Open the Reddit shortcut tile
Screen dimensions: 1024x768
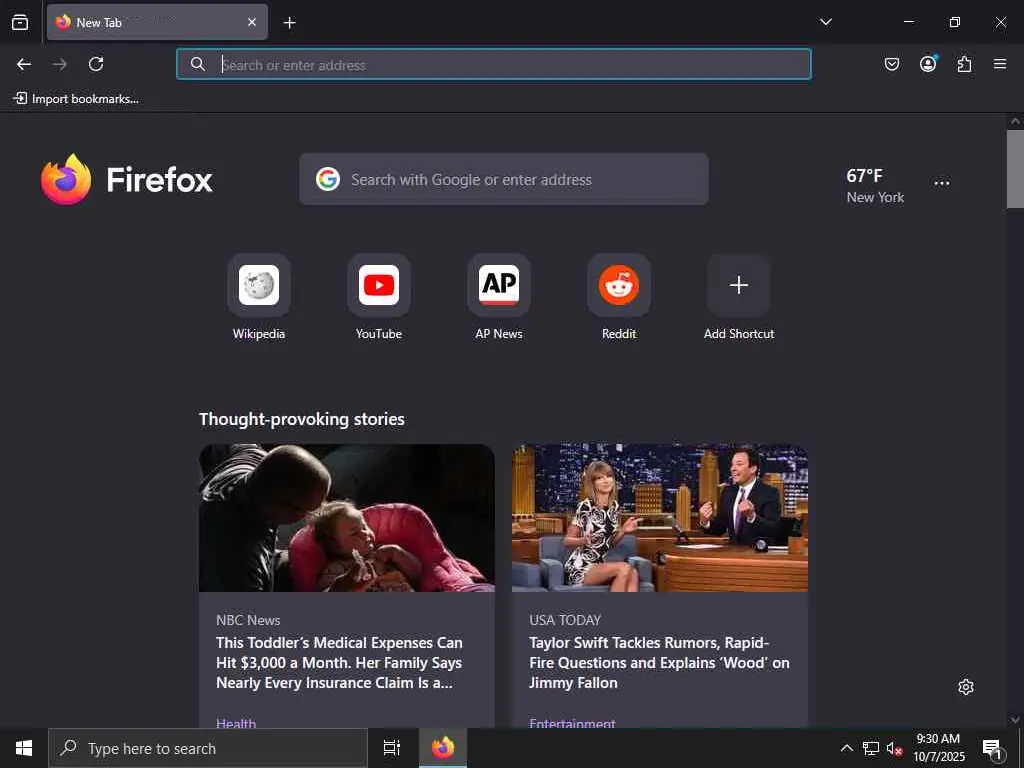pyautogui.click(x=618, y=285)
